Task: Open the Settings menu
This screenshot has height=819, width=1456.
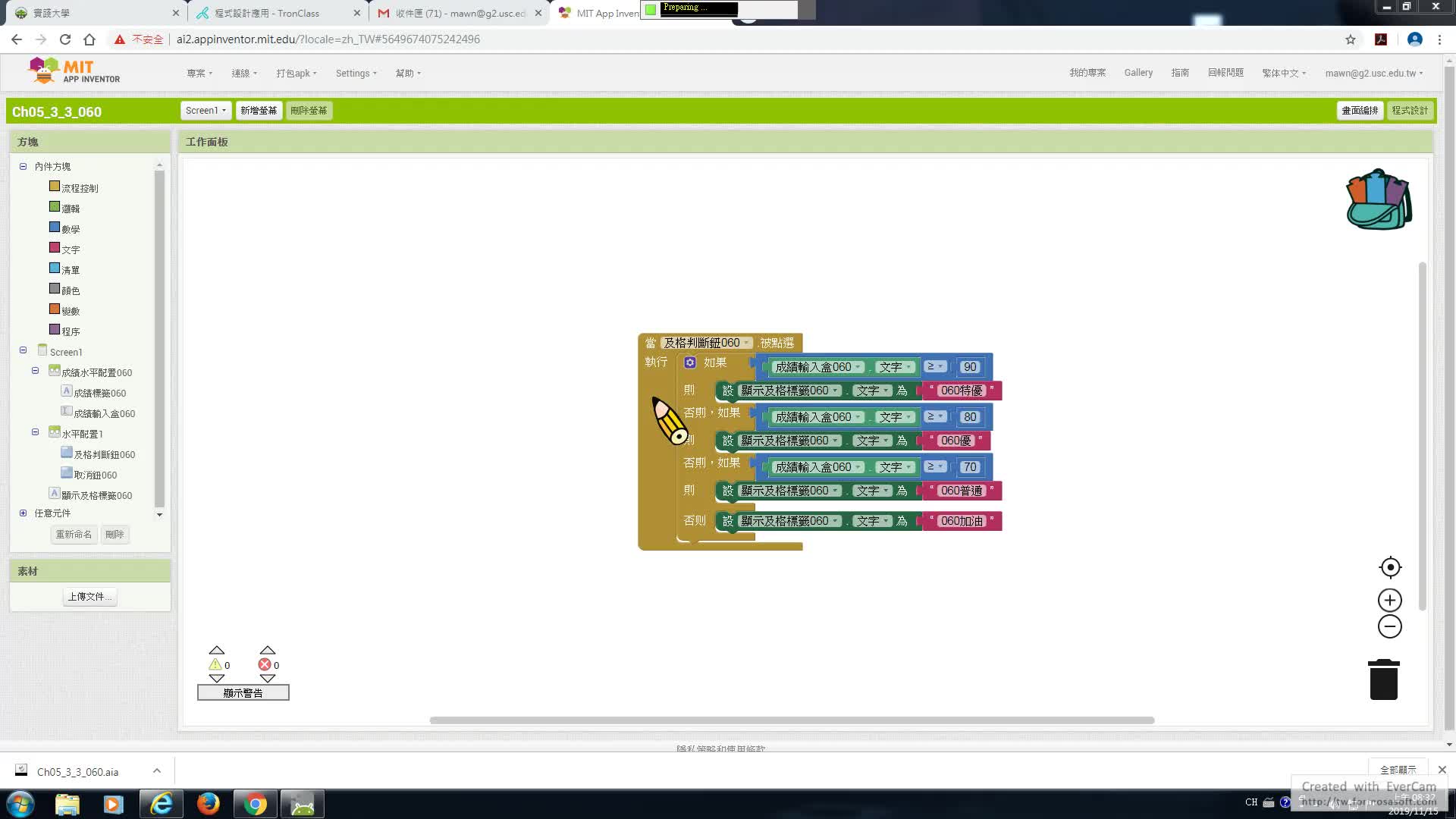Action: [x=356, y=74]
